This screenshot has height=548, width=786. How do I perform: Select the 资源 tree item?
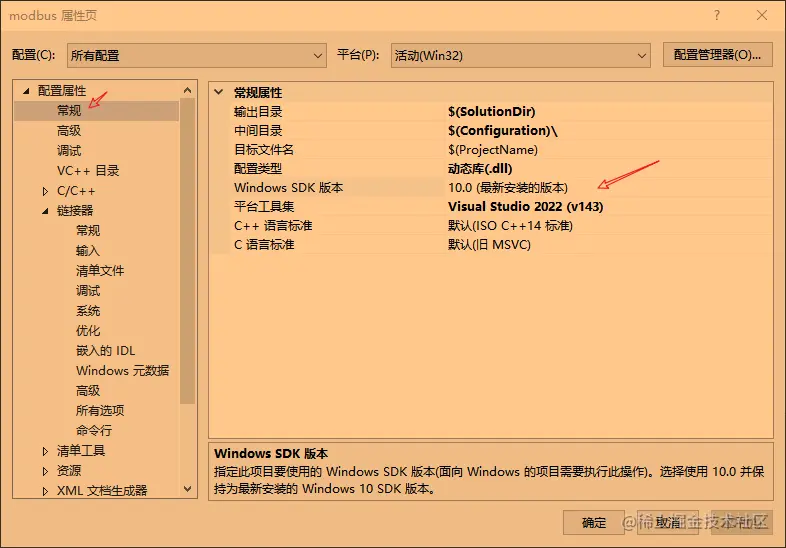tap(69, 471)
